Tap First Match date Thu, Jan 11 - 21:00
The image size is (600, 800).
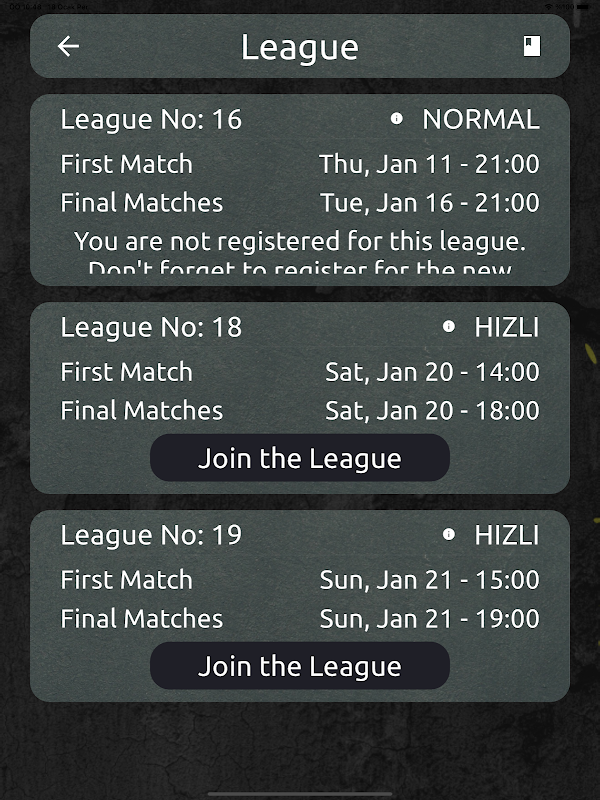coord(429,164)
